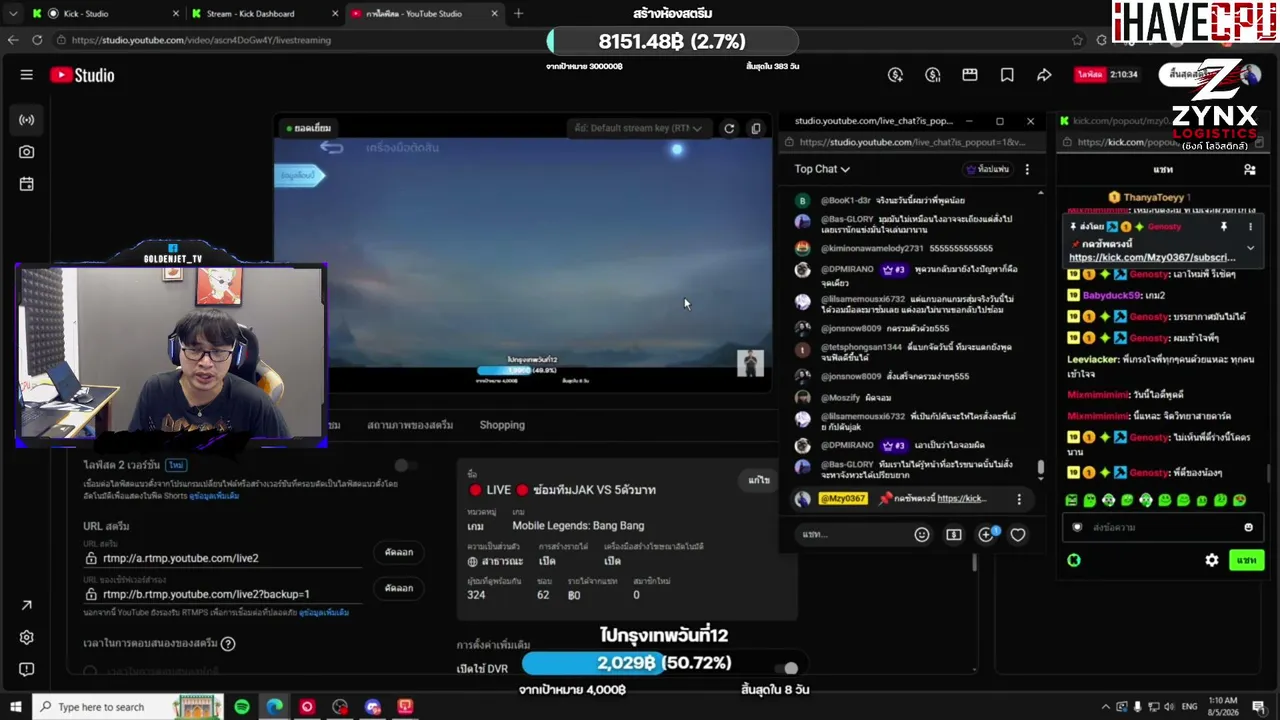Screen dimensions: 1280x720
Task: Open YouTube Studio settings gear
Action: 27,637
